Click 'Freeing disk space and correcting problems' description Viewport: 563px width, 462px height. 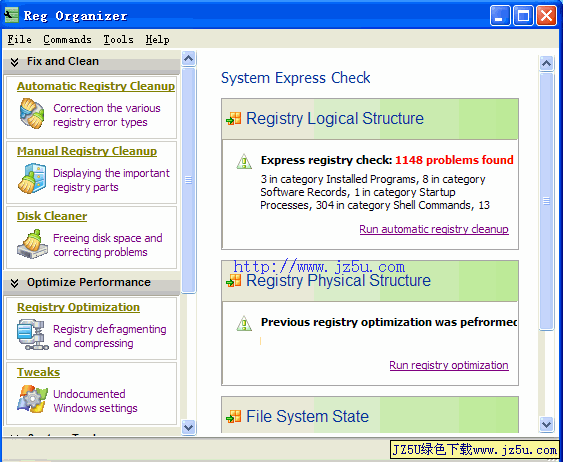coord(108,245)
